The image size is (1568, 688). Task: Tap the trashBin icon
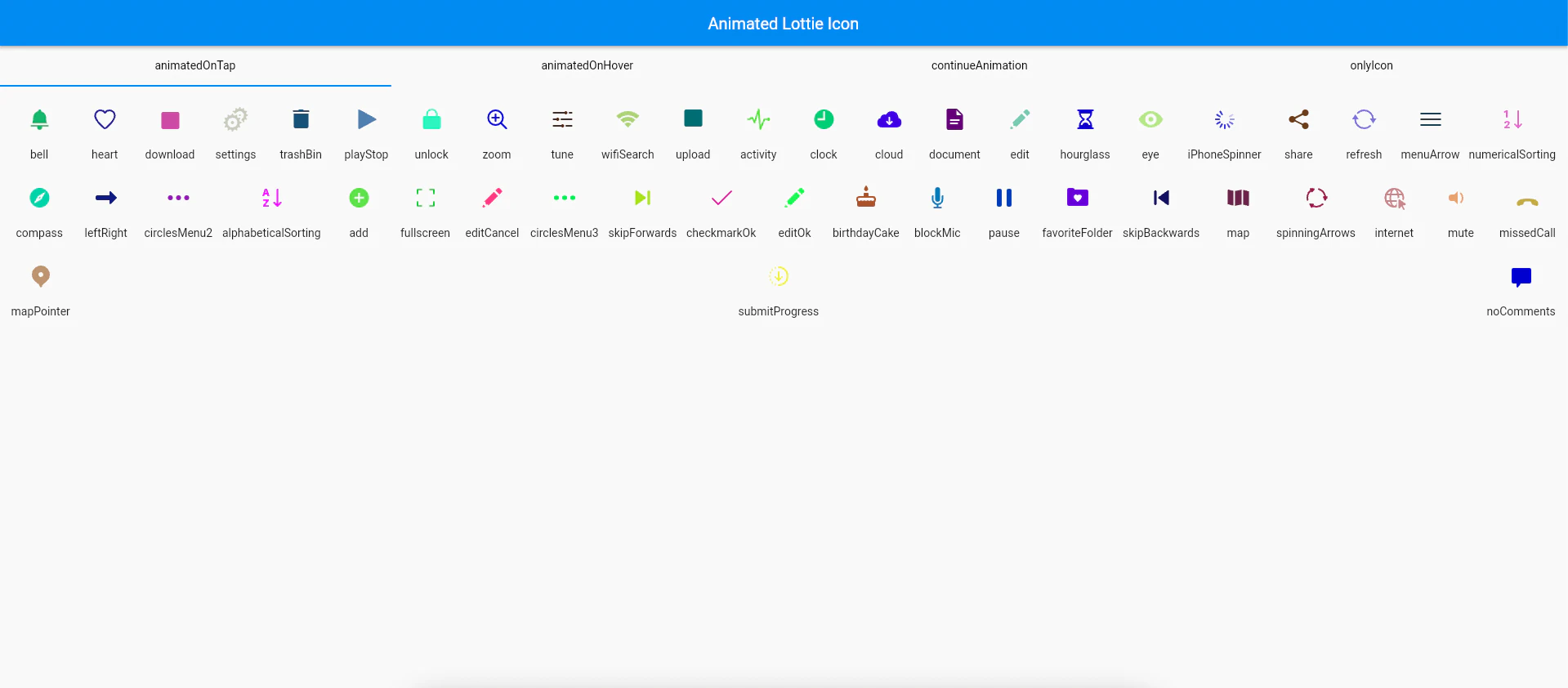(x=301, y=119)
